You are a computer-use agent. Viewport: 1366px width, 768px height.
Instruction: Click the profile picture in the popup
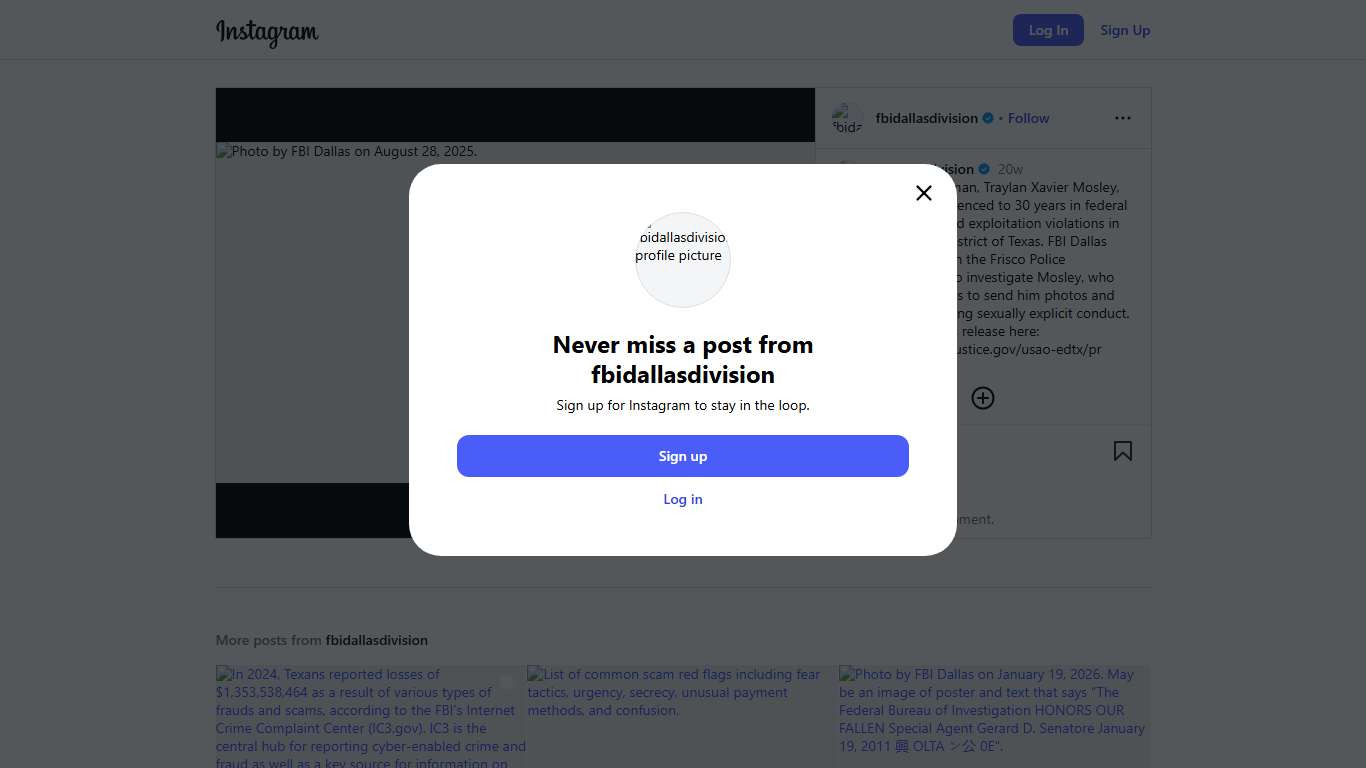tap(683, 259)
